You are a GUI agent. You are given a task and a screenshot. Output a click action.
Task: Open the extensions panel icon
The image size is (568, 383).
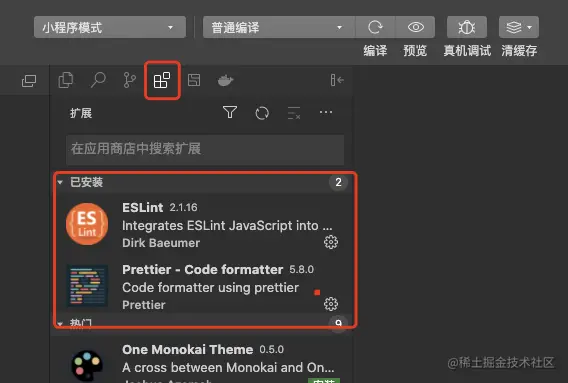(x=162, y=80)
